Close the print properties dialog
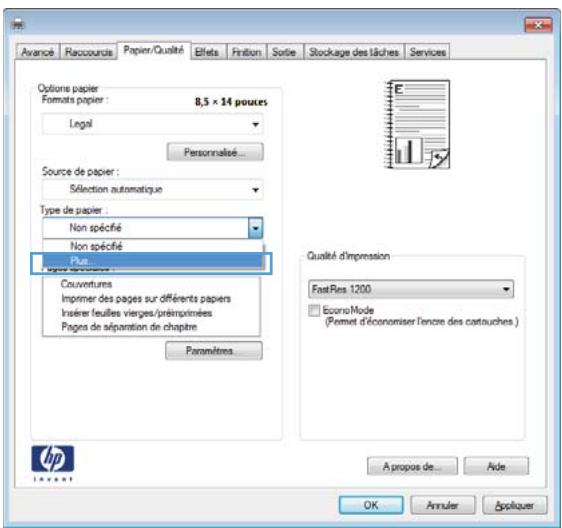The width and height of the screenshot is (562, 528). (538, 25)
